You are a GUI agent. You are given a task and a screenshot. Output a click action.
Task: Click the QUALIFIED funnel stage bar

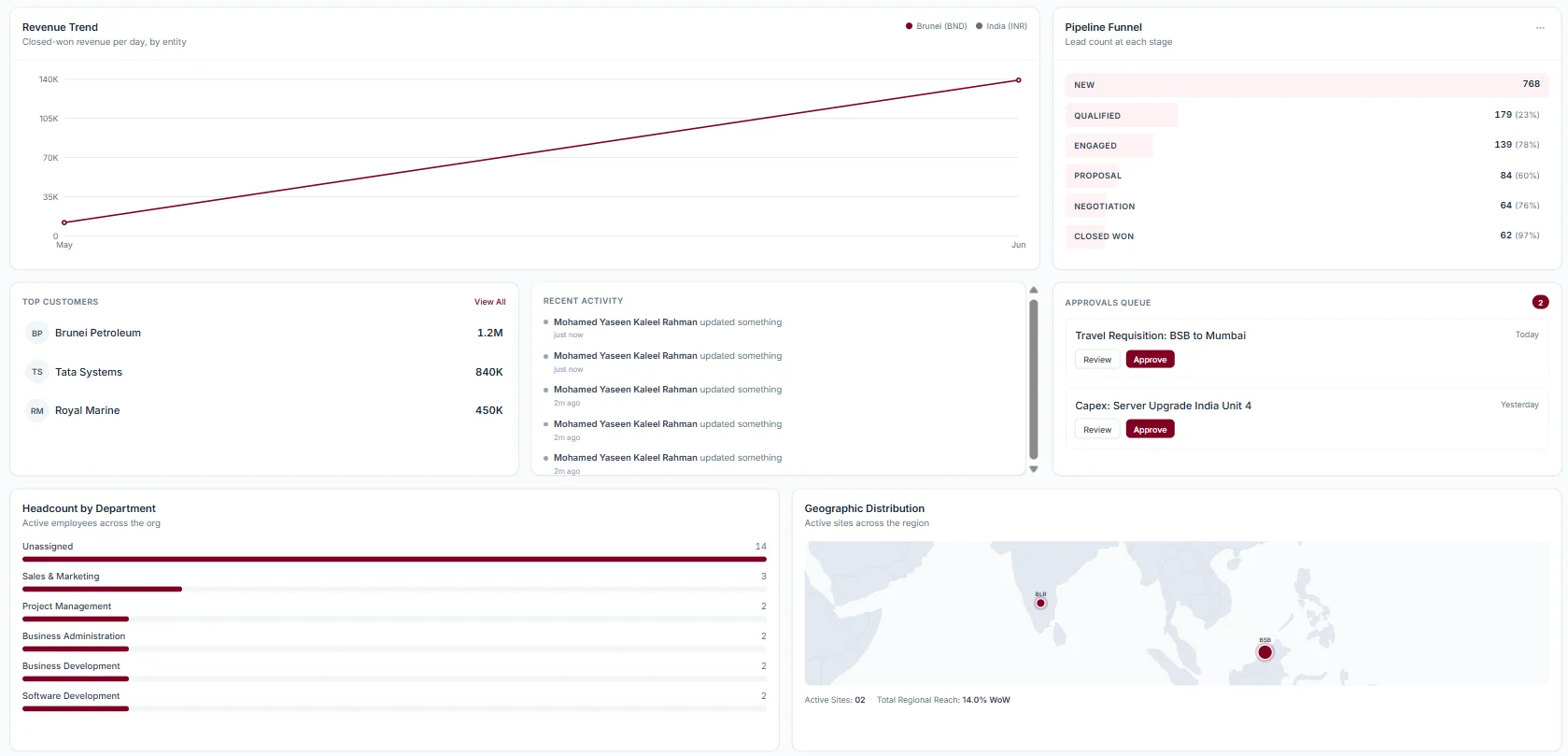1122,116
